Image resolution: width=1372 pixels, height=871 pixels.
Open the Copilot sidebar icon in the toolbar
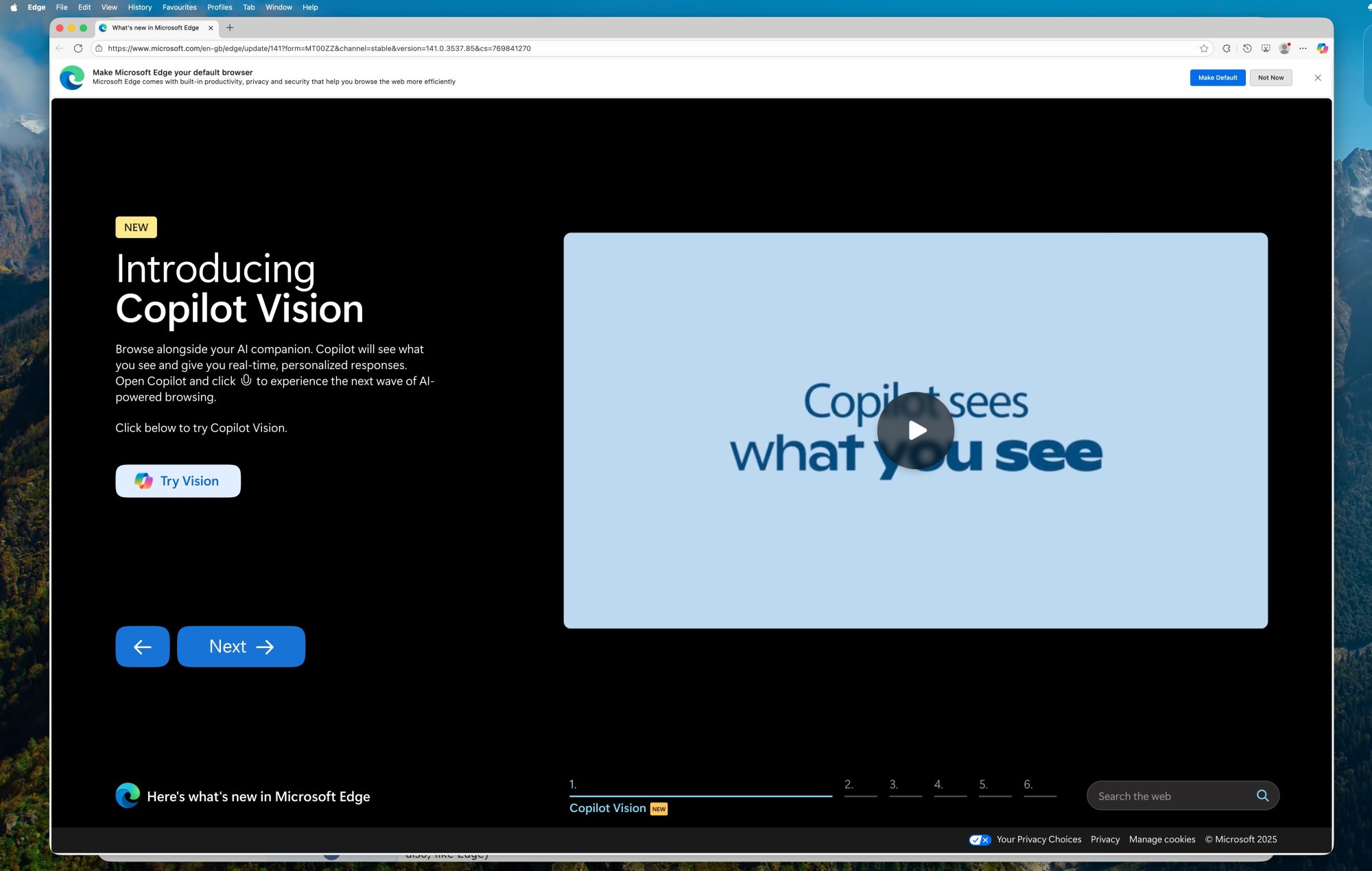tap(1322, 48)
